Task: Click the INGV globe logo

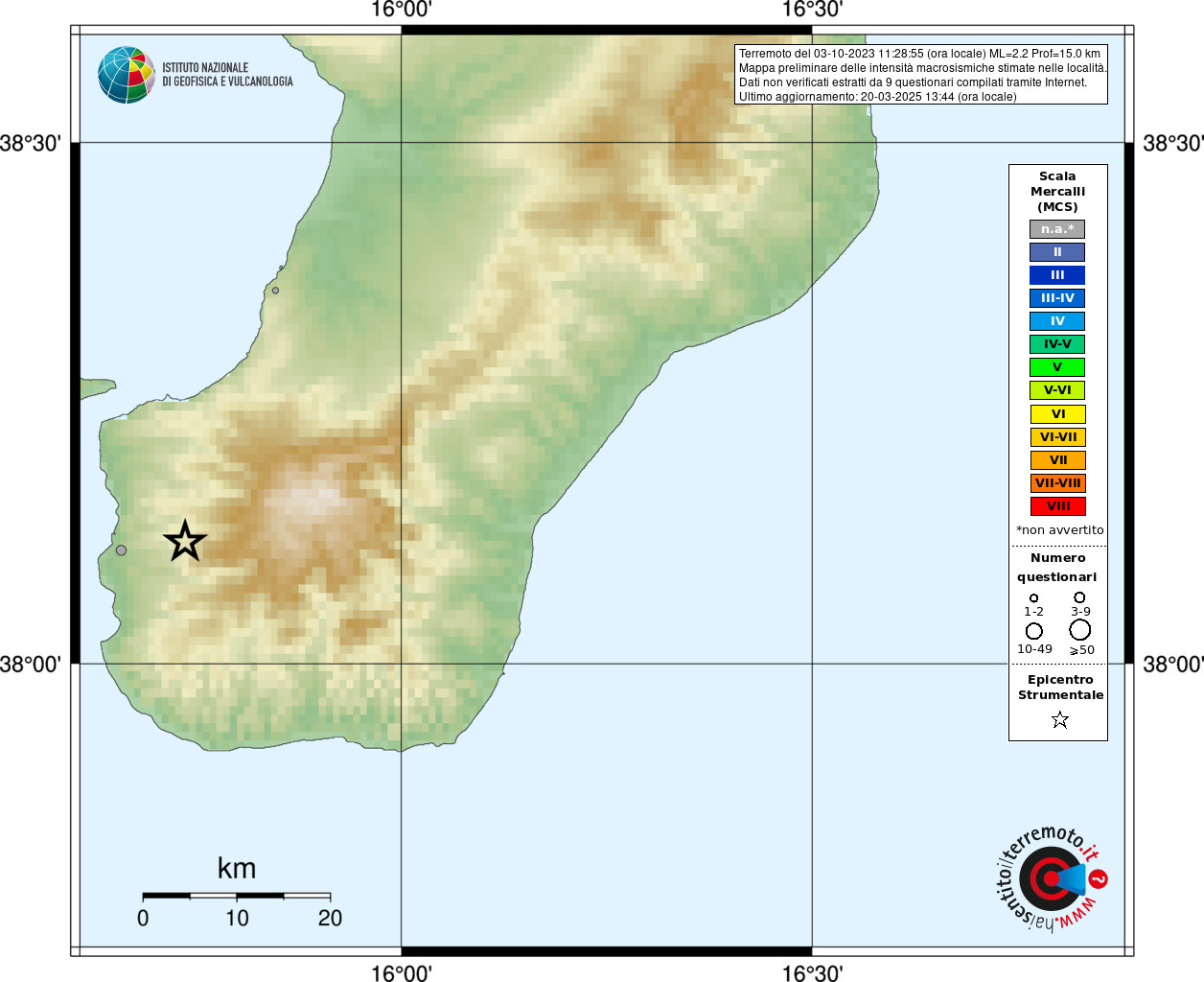Action: [127, 75]
